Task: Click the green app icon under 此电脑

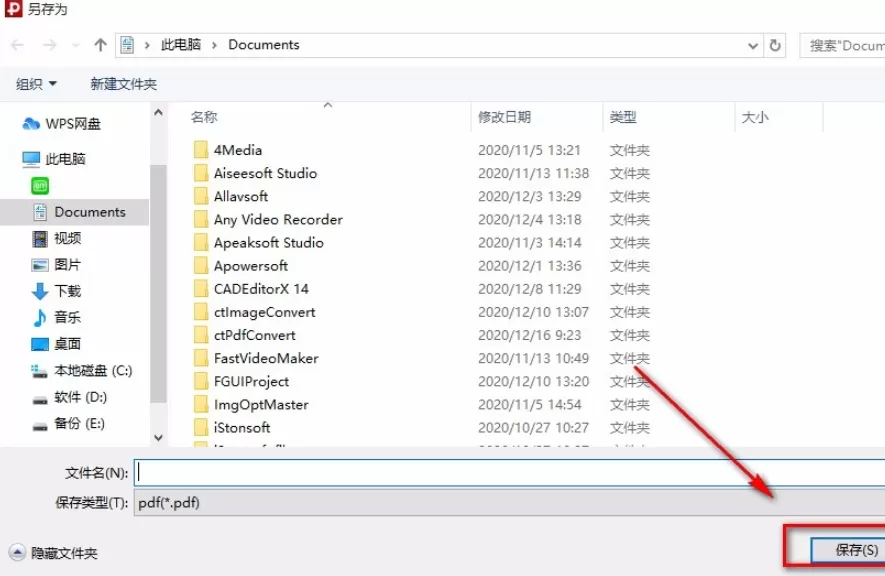Action: 40,186
